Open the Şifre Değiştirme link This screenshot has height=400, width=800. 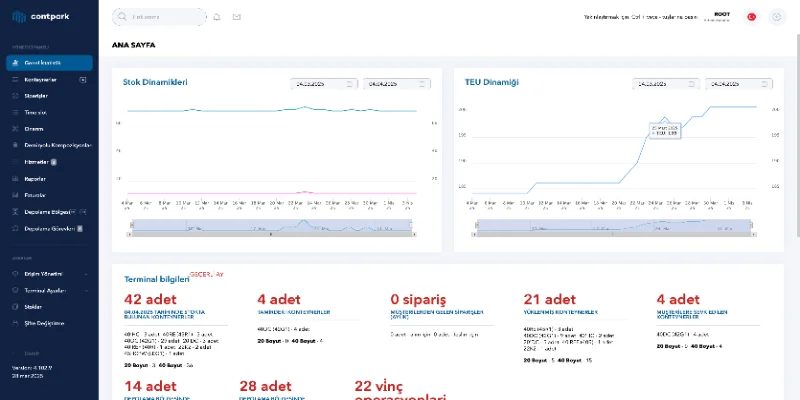(43, 323)
